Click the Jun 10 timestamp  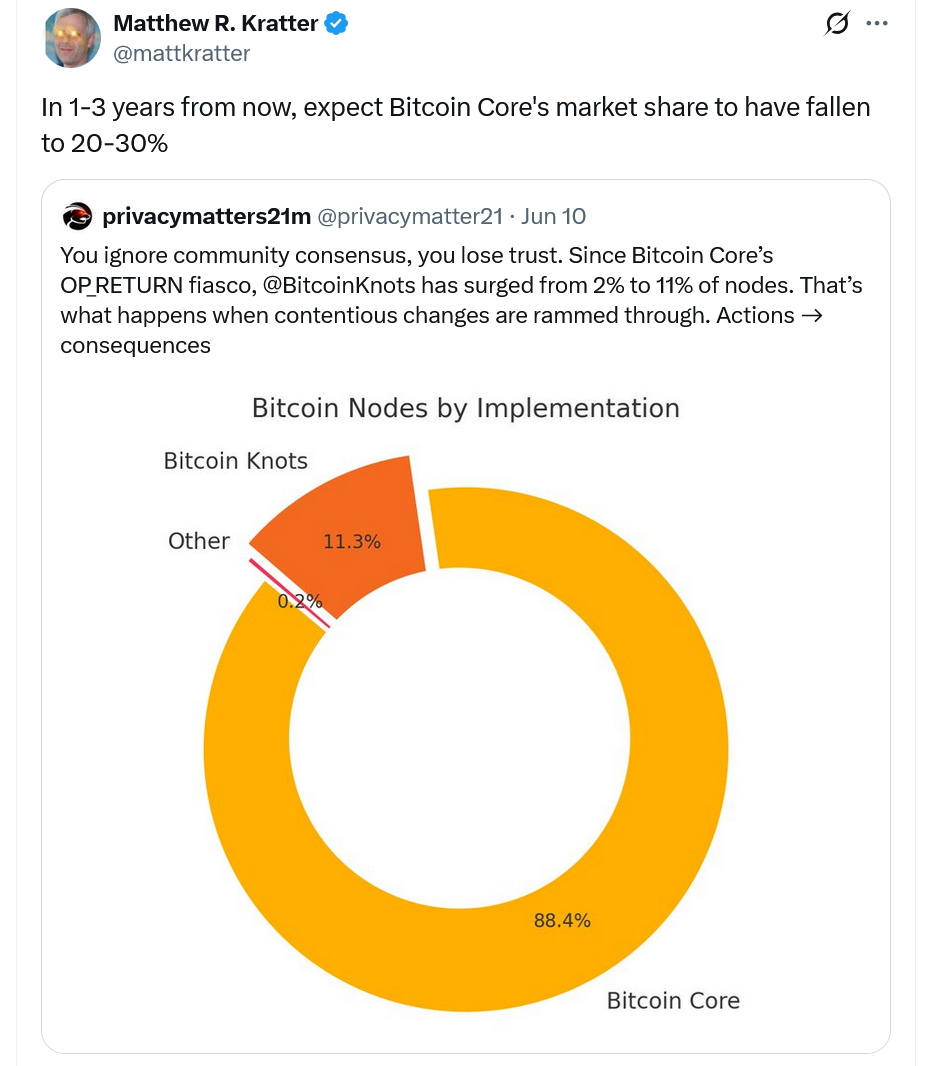tap(554, 216)
